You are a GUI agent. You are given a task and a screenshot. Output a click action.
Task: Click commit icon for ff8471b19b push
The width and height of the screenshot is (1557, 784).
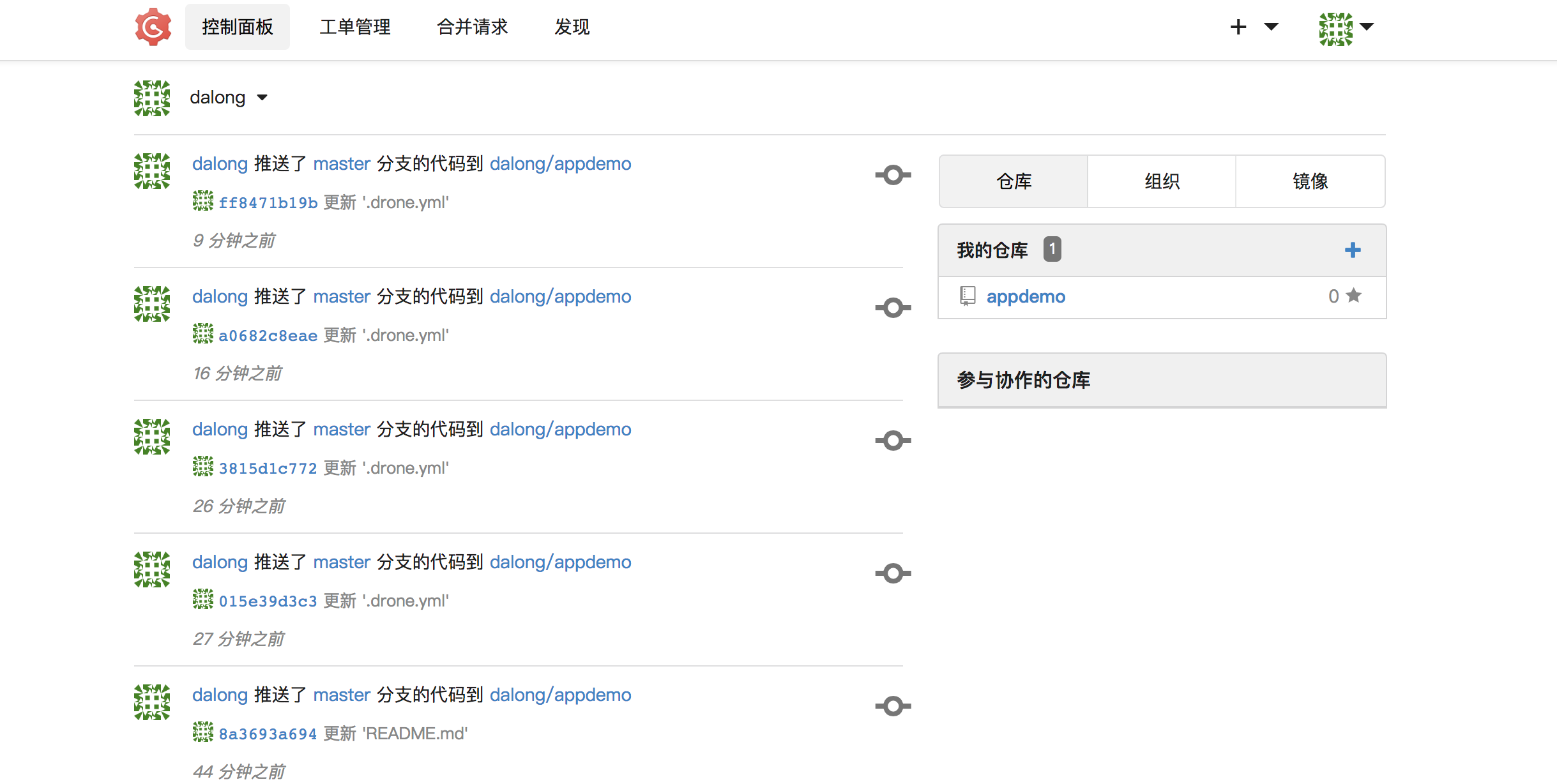893,175
